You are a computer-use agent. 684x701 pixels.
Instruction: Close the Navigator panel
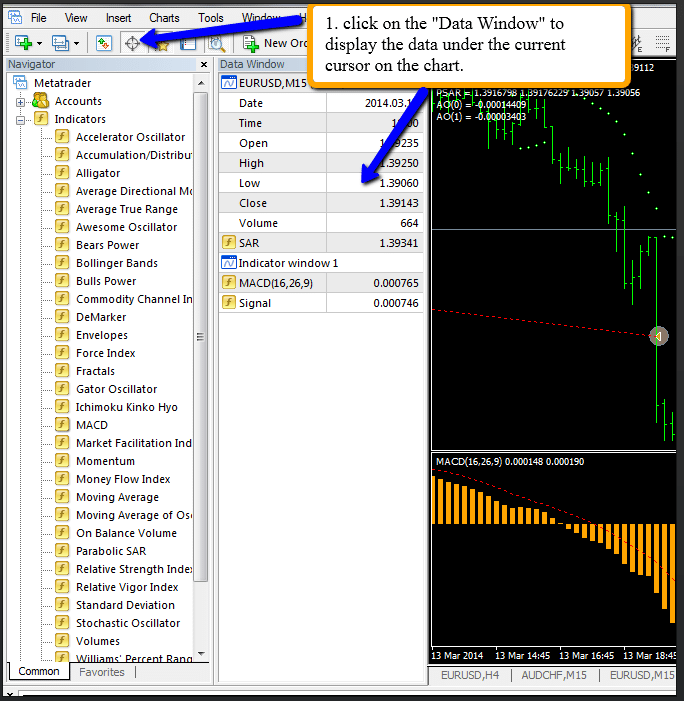pyautogui.click(x=204, y=64)
